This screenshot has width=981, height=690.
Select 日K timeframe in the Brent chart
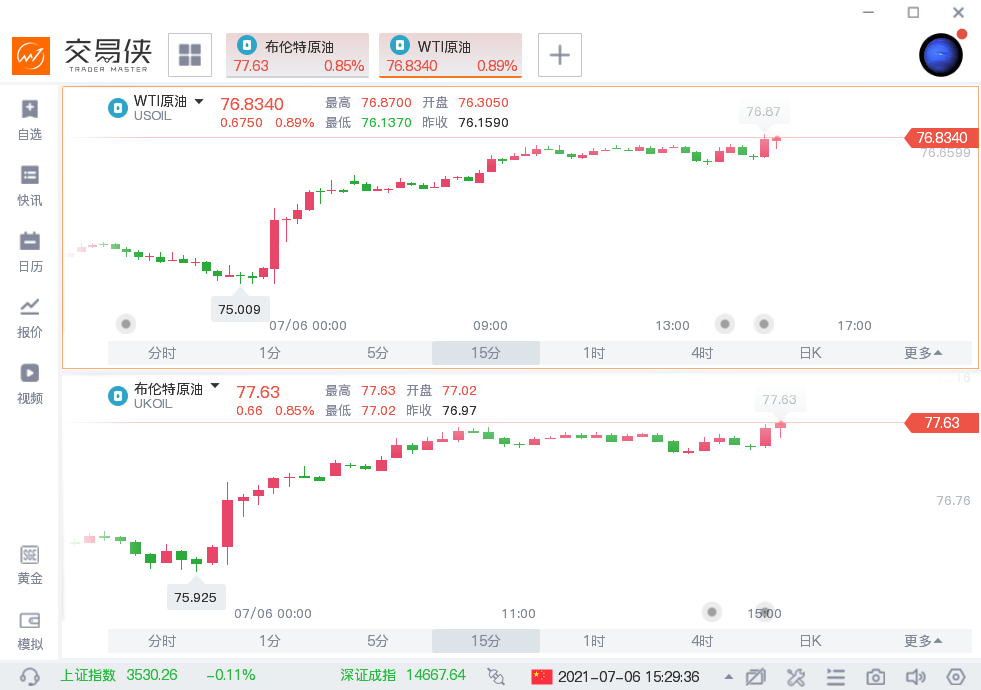pos(810,641)
